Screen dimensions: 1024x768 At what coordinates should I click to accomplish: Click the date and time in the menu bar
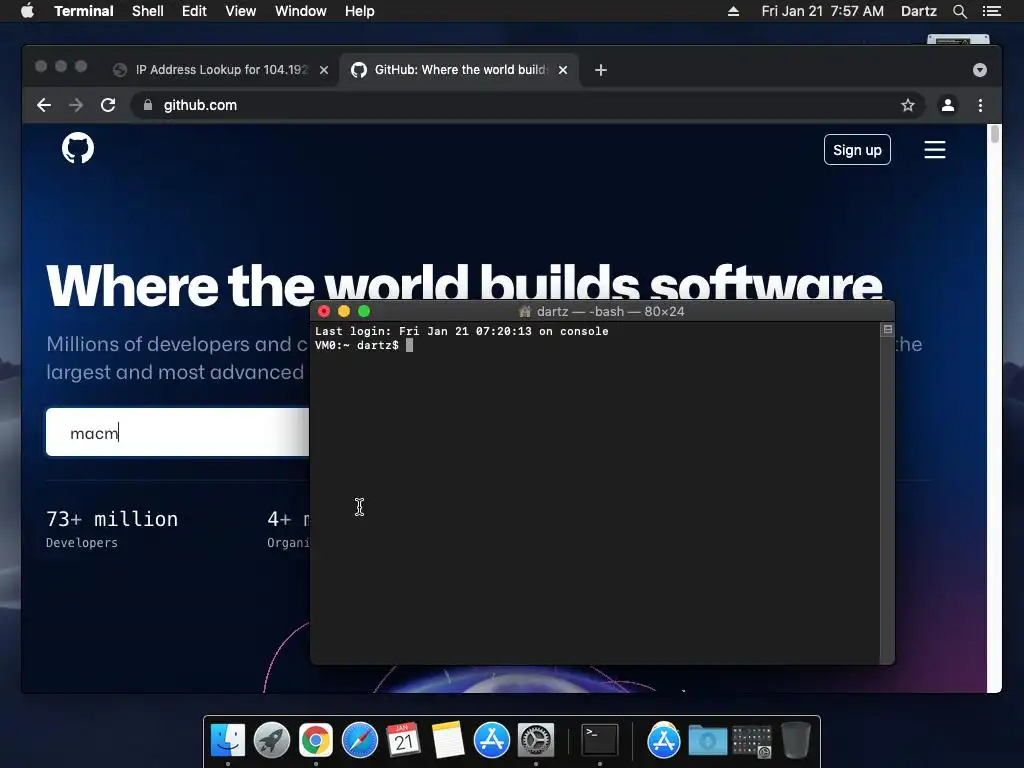click(822, 11)
